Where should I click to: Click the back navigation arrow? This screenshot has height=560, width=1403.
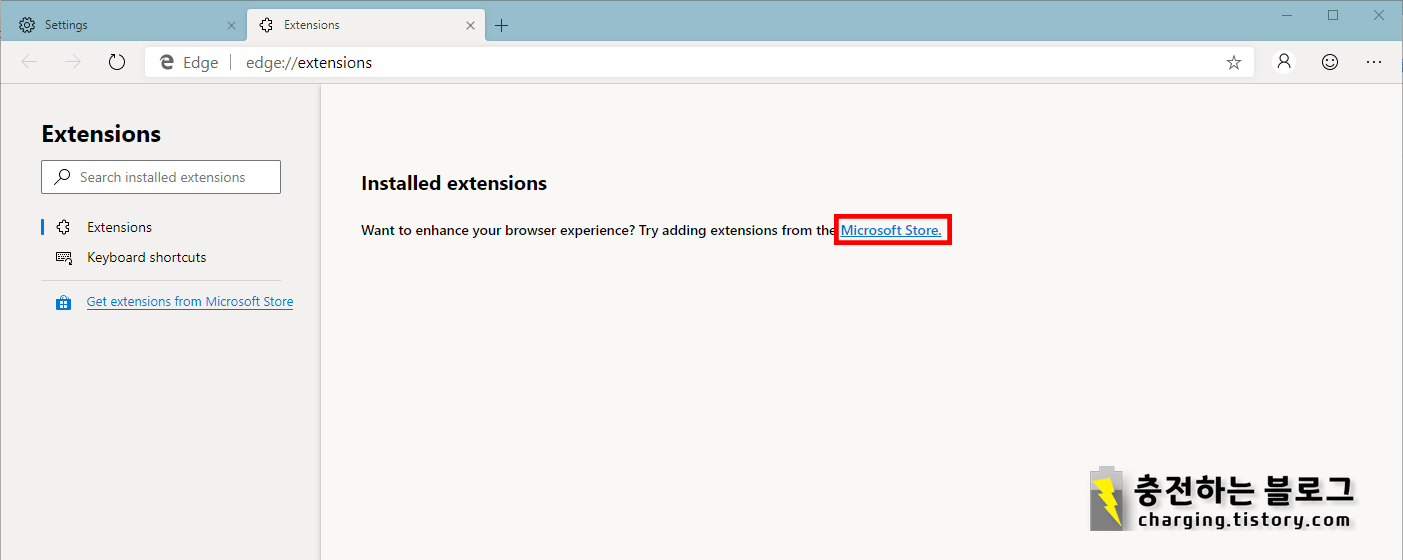(29, 62)
